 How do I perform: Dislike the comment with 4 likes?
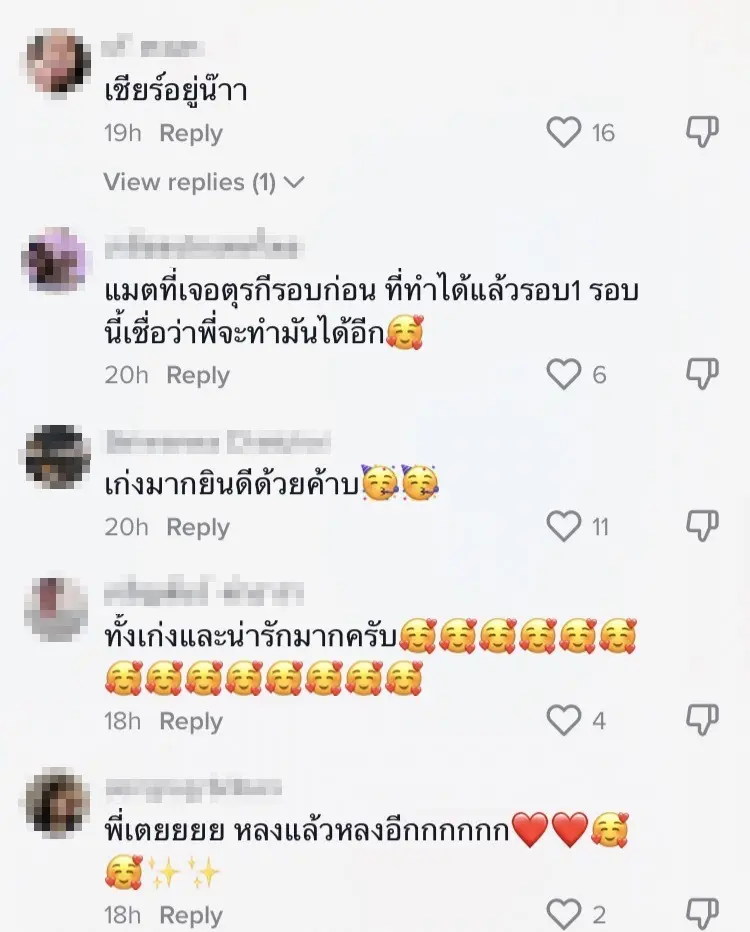[702, 720]
